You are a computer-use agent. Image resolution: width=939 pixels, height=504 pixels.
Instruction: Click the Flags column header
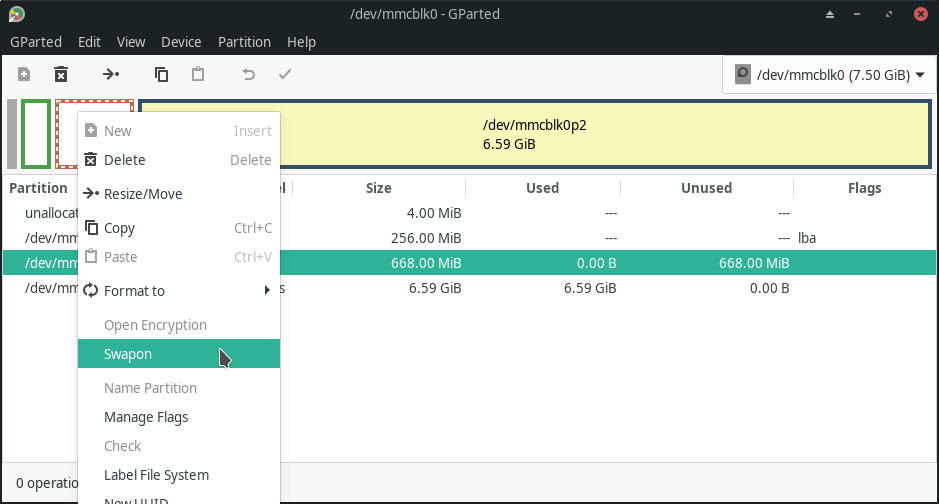pyautogui.click(x=865, y=188)
